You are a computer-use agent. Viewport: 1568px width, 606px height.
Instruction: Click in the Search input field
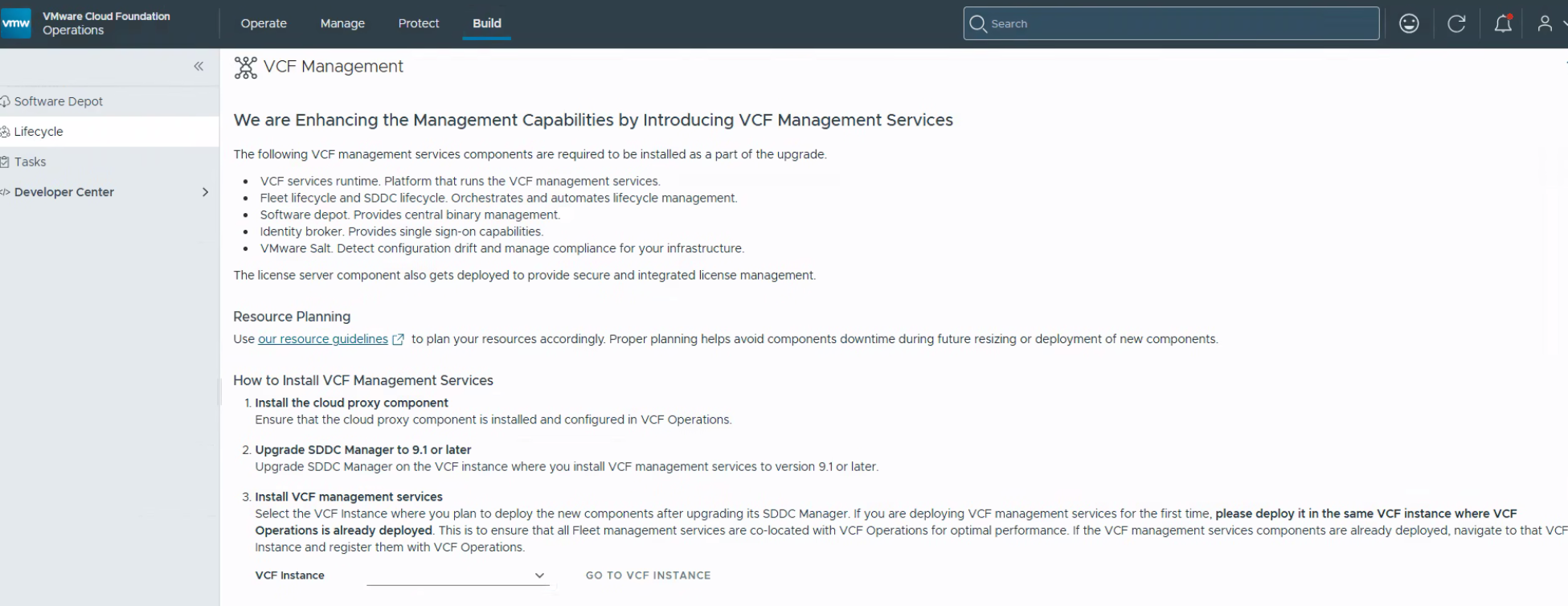coord(1171,23)
